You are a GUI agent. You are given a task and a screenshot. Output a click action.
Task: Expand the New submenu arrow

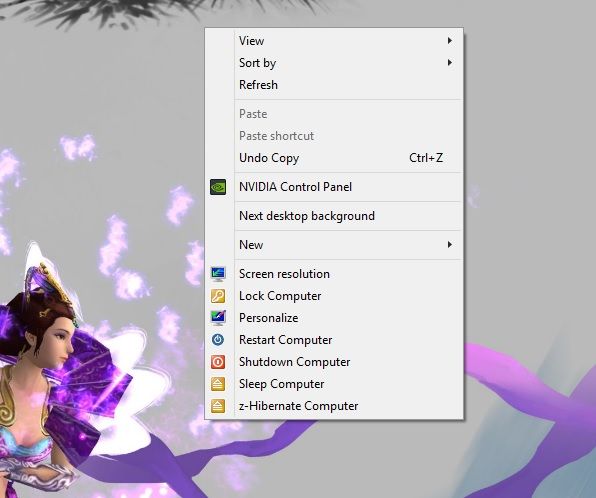click(450, 245)
